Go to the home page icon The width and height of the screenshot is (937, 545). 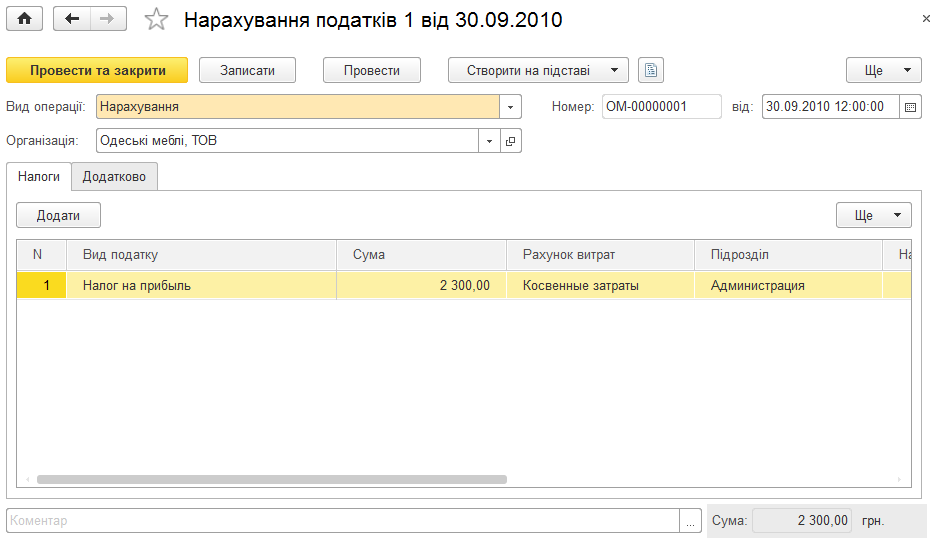pyautogui.click(x=25, y=19)
